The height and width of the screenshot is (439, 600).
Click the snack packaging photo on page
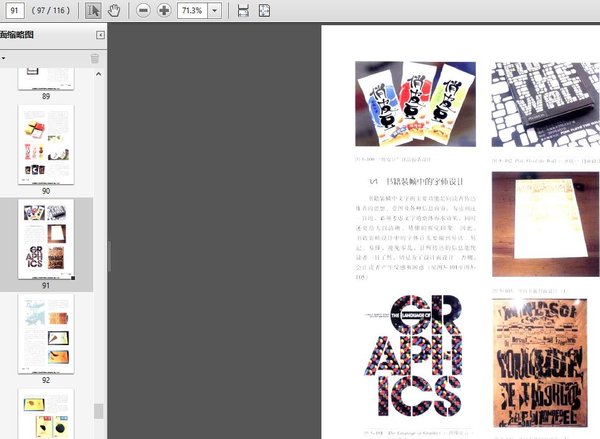click(x=416, y=104)
